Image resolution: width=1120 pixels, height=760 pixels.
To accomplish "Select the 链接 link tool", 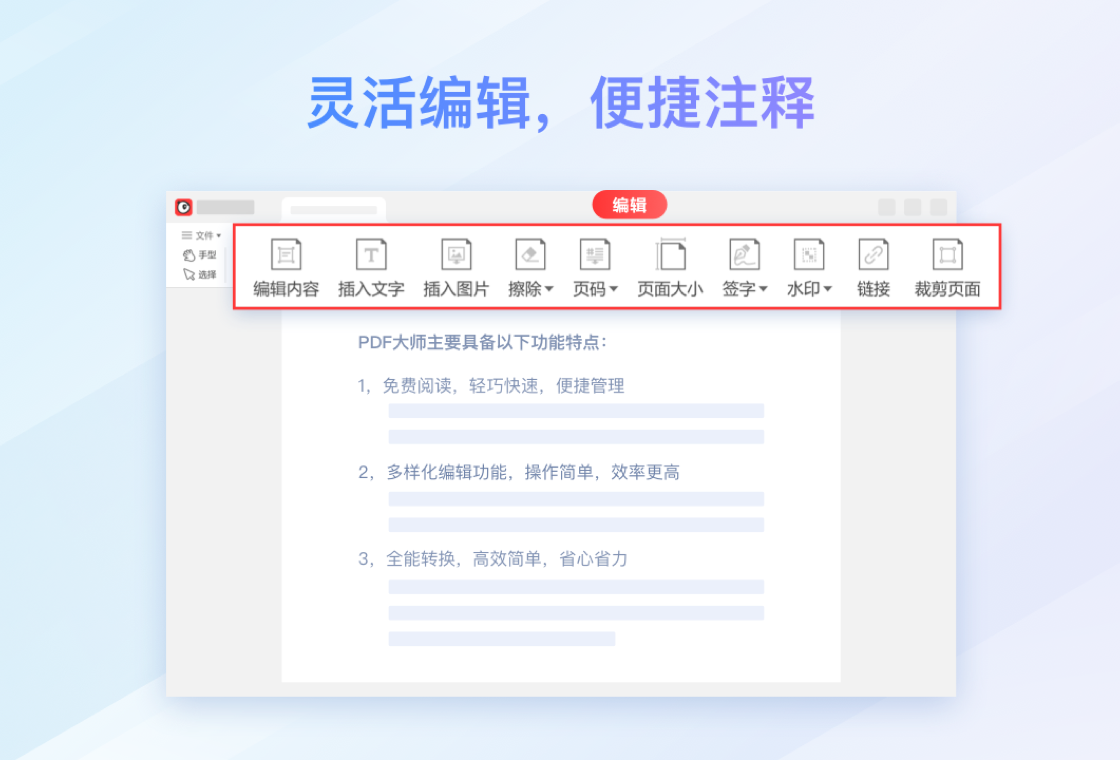I will coord(873,268).
